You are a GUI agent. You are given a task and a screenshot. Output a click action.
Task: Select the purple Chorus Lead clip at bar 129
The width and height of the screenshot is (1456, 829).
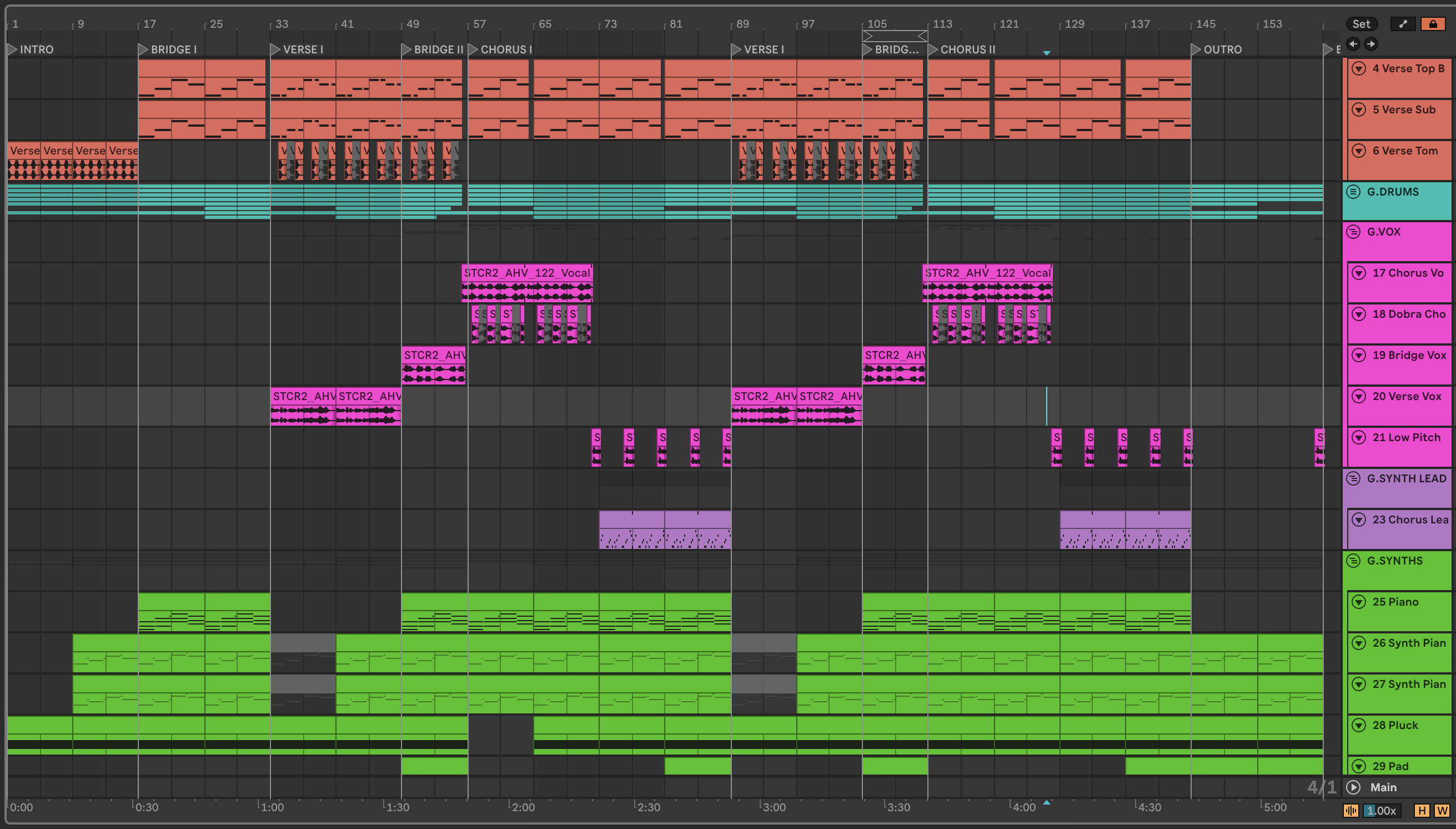click(x=1092, y=530)
